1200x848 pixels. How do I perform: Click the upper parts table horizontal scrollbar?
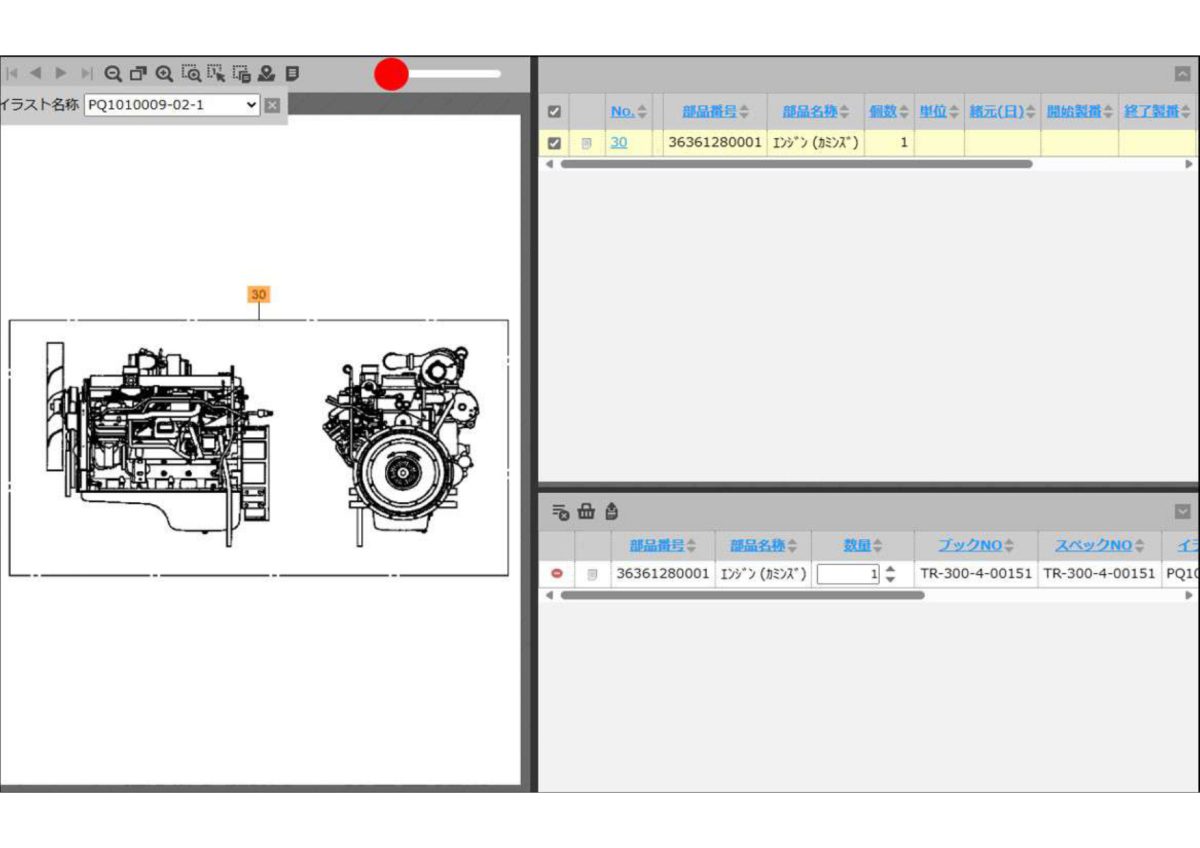tap(796, 163)
